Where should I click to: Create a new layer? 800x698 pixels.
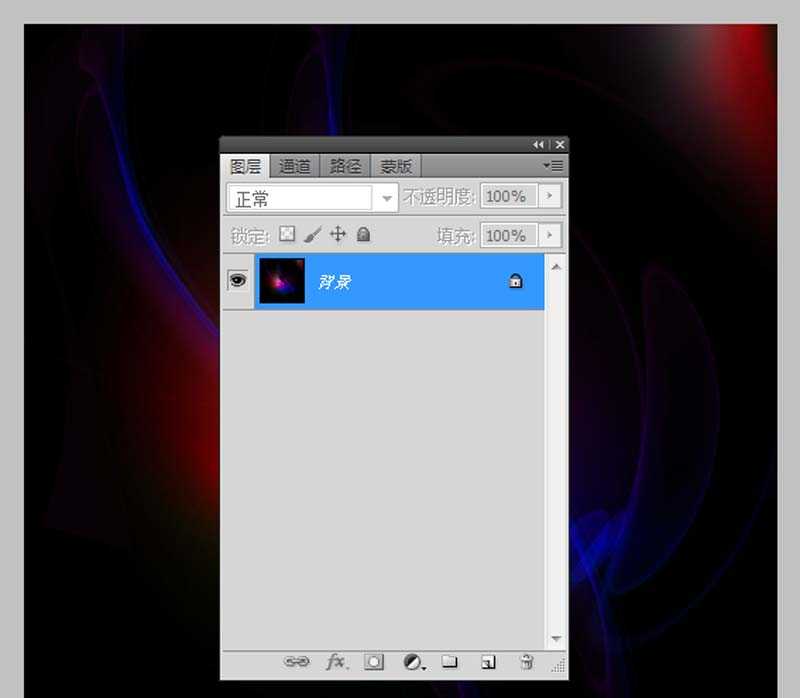490,662
